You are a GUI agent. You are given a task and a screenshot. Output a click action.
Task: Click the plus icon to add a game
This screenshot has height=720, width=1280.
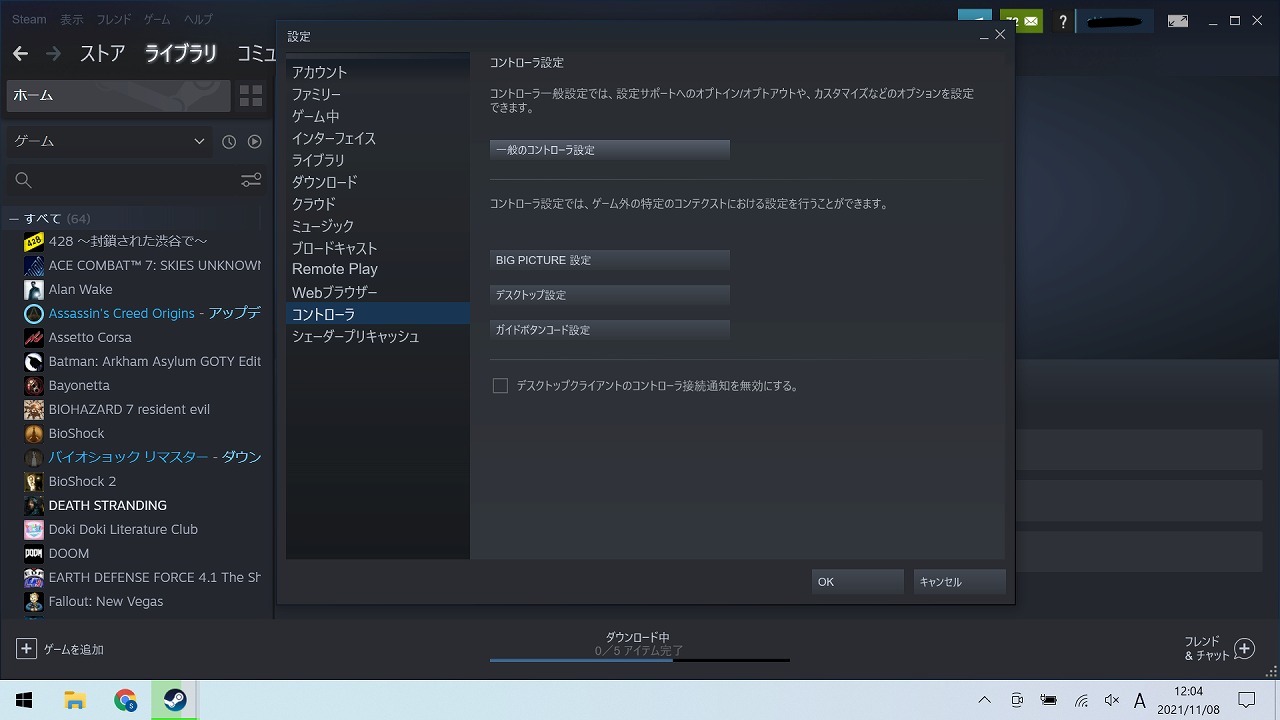pos(26,649)
